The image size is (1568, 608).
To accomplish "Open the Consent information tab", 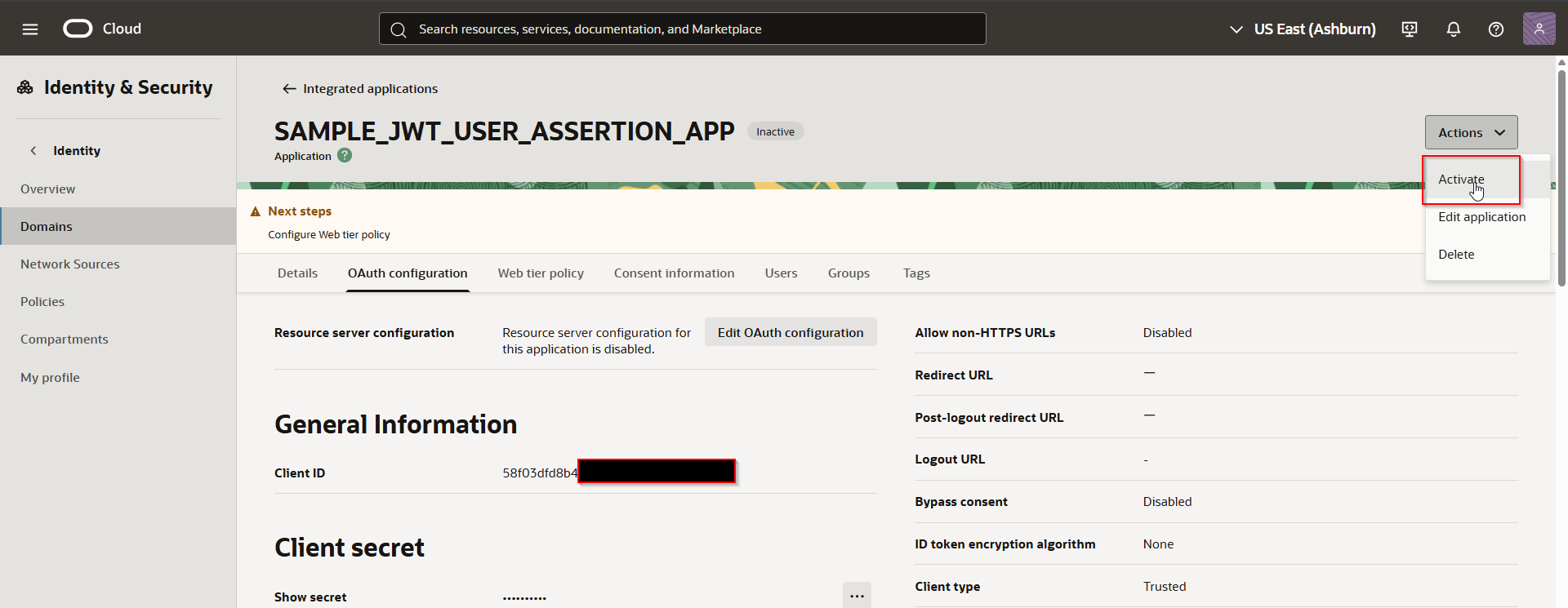I will tap(674, 273).
